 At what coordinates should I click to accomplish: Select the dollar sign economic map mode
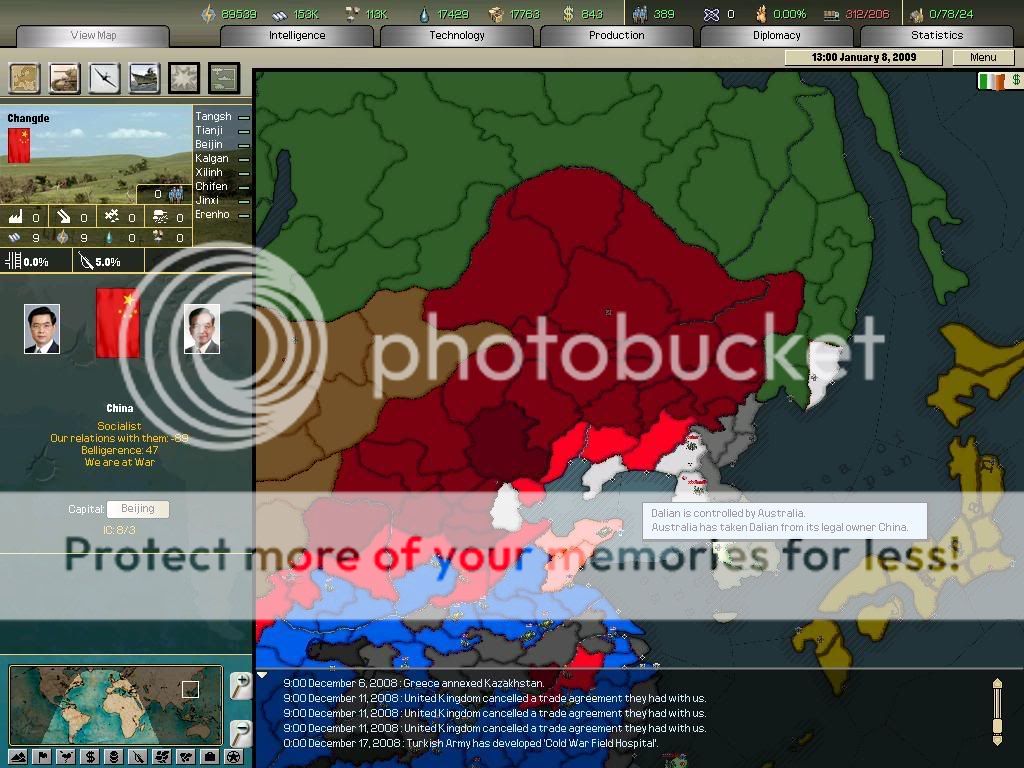click(x=90, y=756)
